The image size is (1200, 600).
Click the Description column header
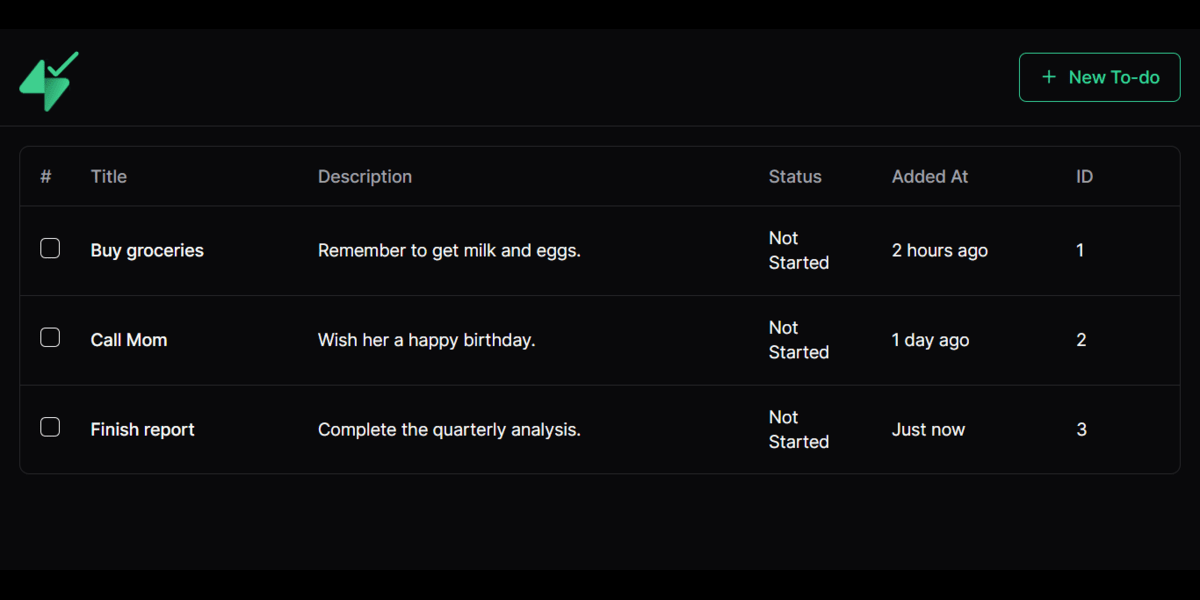coord(365,177)
